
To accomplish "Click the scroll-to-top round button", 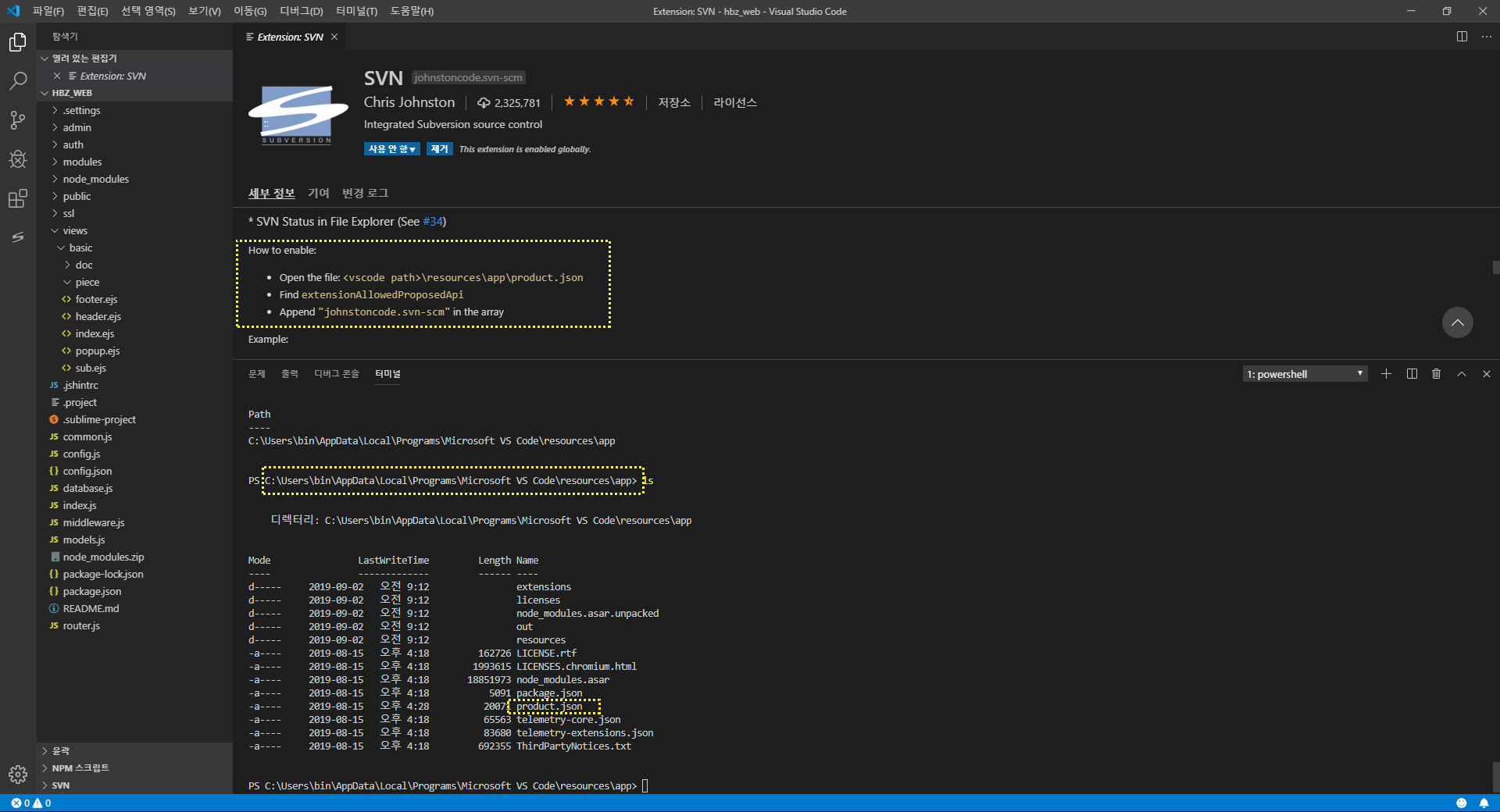I will point(1457,322).
